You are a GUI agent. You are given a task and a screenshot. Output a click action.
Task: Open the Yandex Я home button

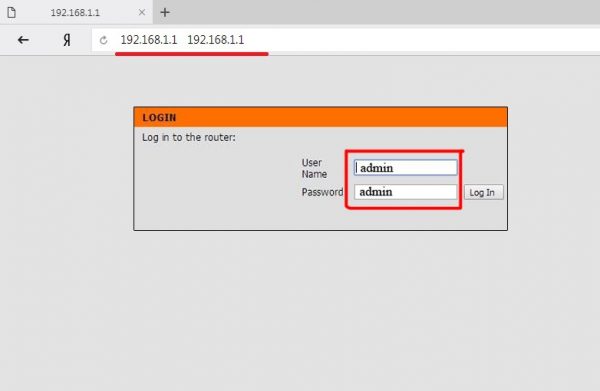pos(67,40)
